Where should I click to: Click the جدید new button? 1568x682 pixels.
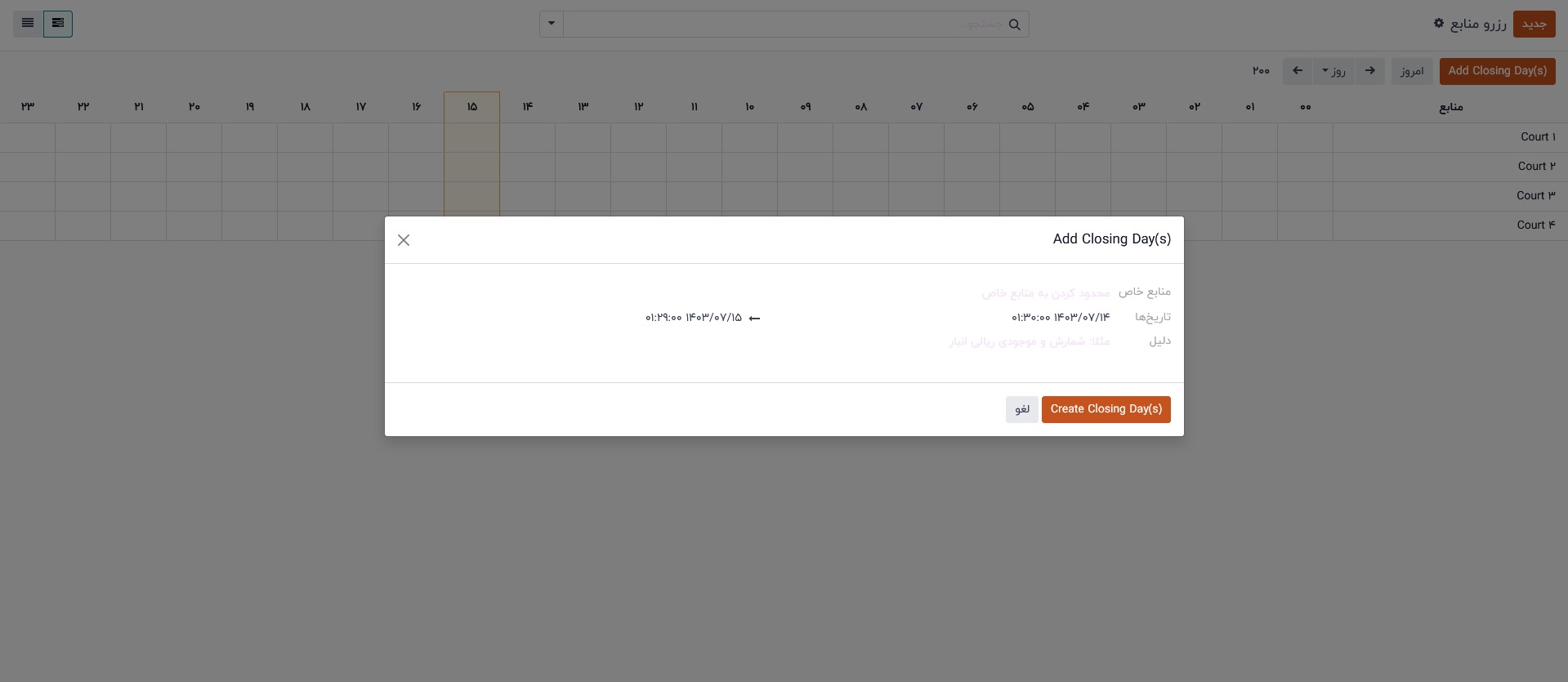click(1534, 24)
